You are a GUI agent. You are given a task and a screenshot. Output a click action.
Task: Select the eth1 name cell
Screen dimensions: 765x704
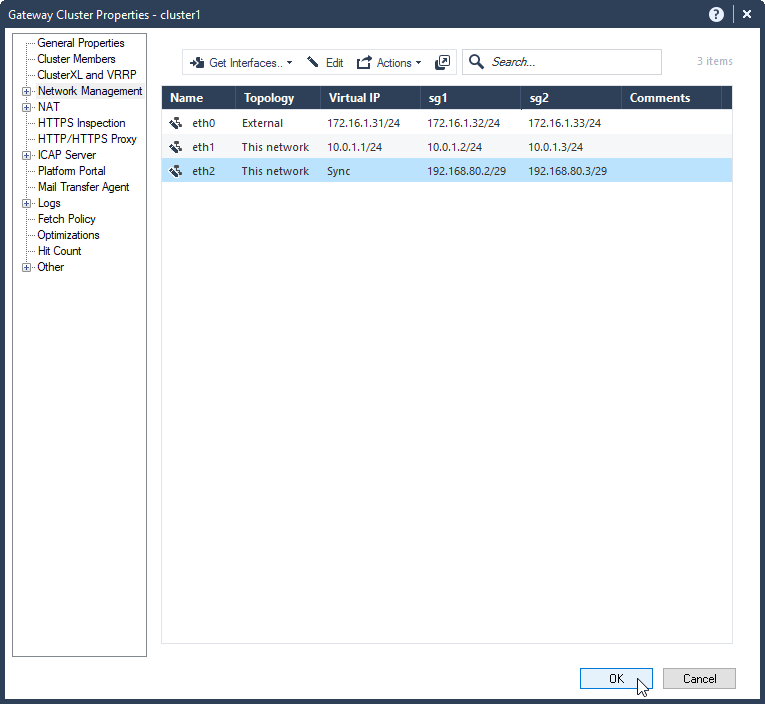203,147
